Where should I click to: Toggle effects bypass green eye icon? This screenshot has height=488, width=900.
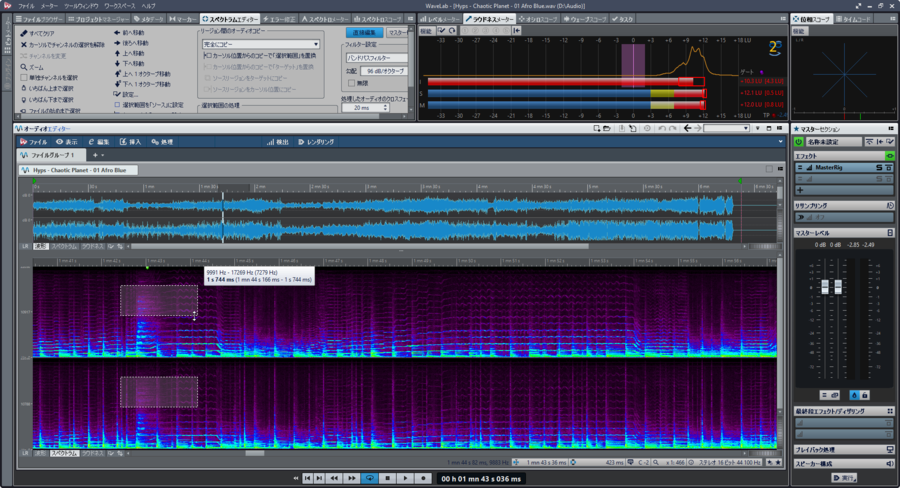pyautogui.click(x=890, y=156)
